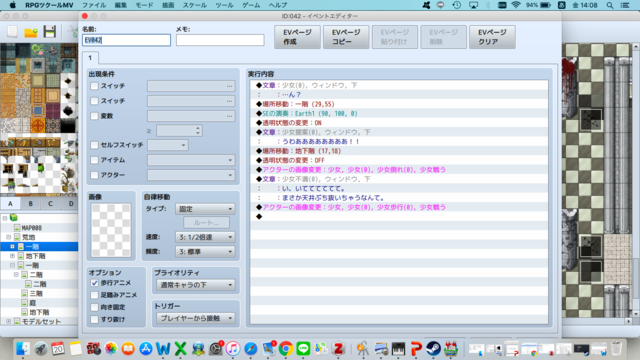
Task: Open the セルフスイッチ dropdown
Action: click(x=168, y=145)
